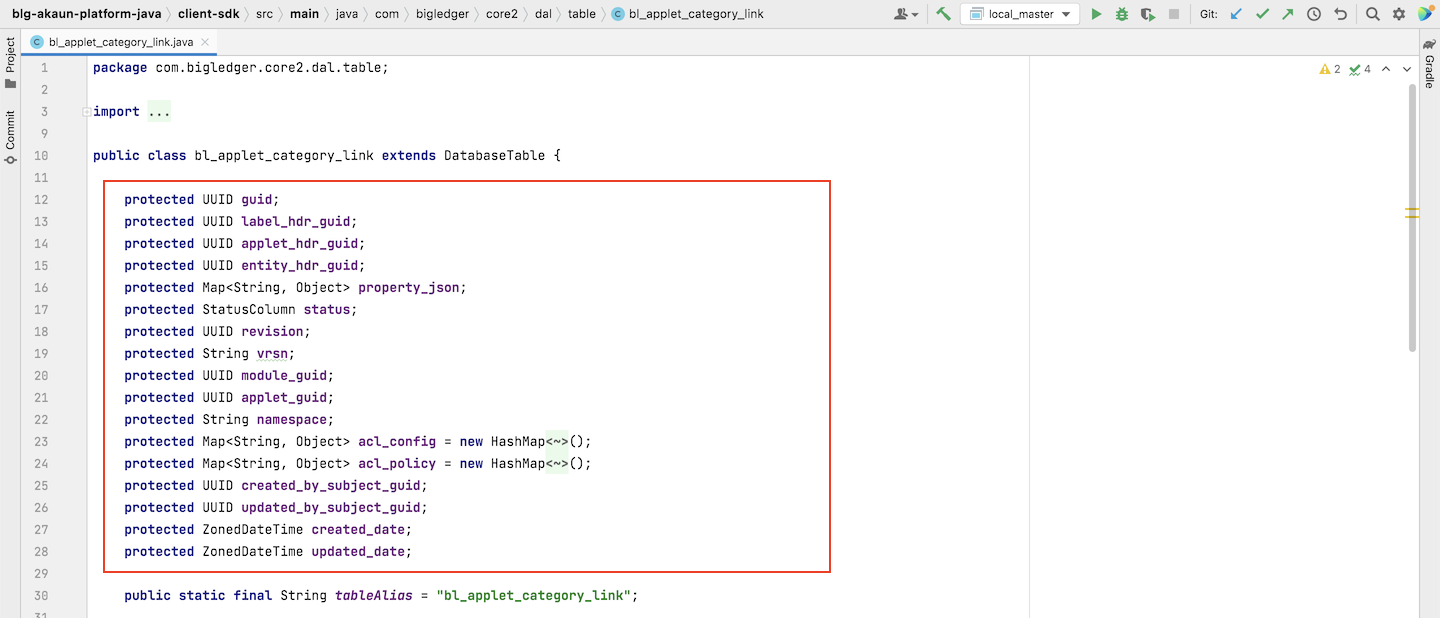
Task: Rollback changes with undo arrow
Action: pos(1340,14)
